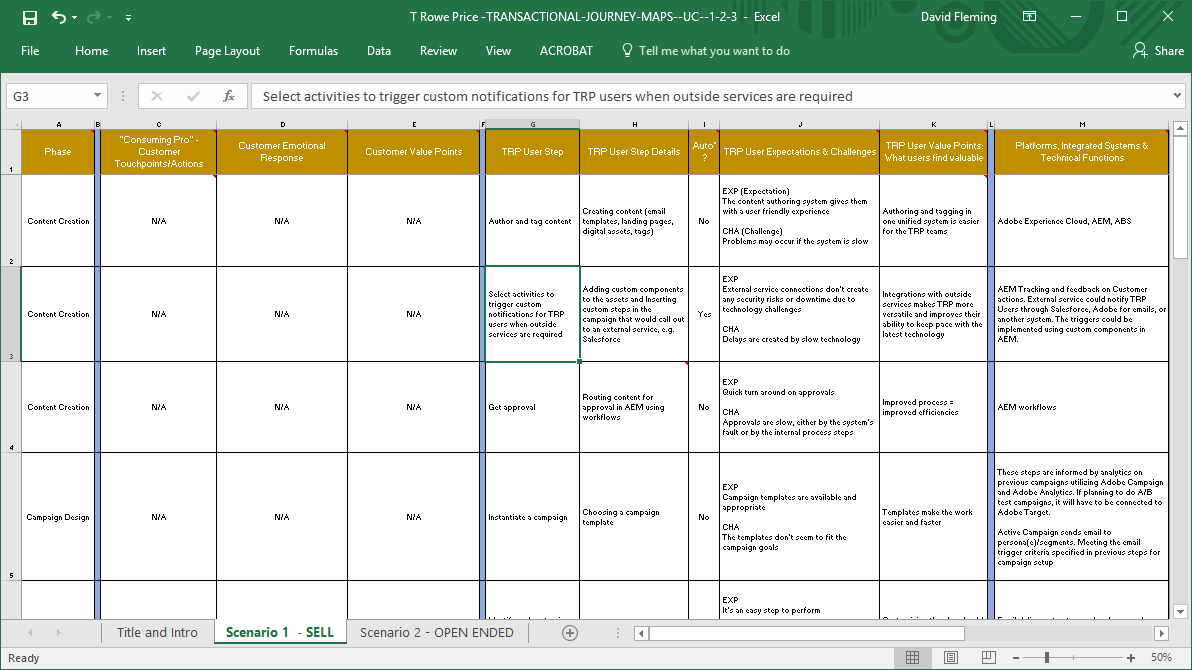Screen dimensions: 1192x670
Task: Click the previous sheet navigation arrow
Action: [x=30, y=633]
